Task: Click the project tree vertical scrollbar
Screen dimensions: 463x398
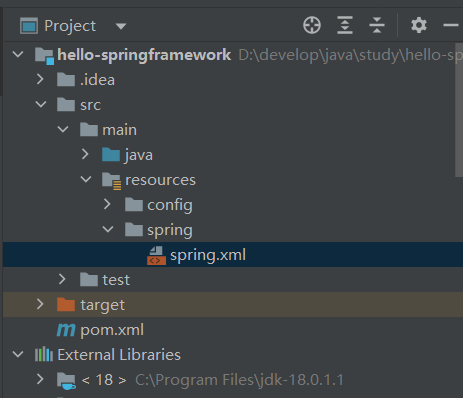Action: [459, 110]
